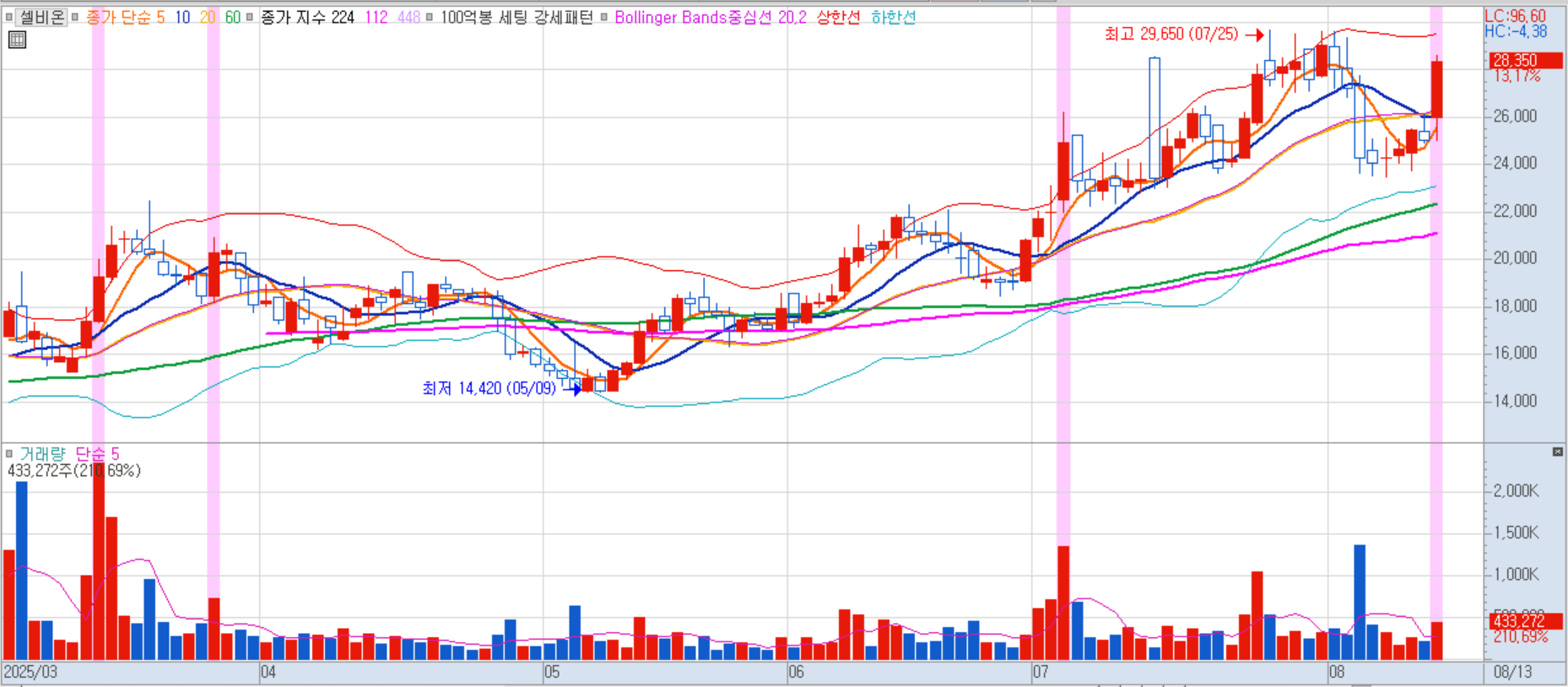Click the 18,000 price axis label
The width and height of the screenshot is (1568, 687).
[1515, 306]
